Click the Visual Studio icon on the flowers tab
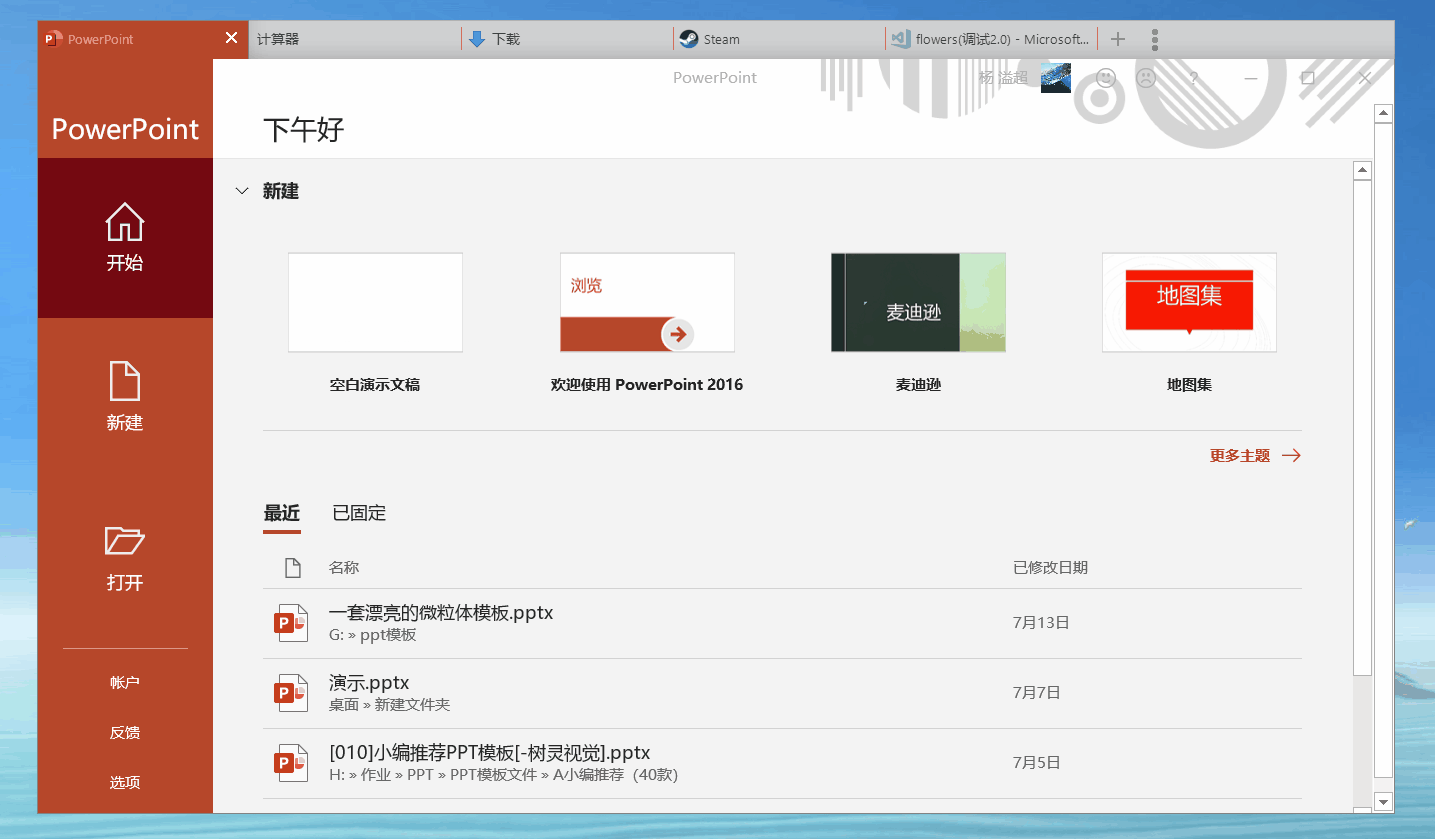 pos(899,38)
